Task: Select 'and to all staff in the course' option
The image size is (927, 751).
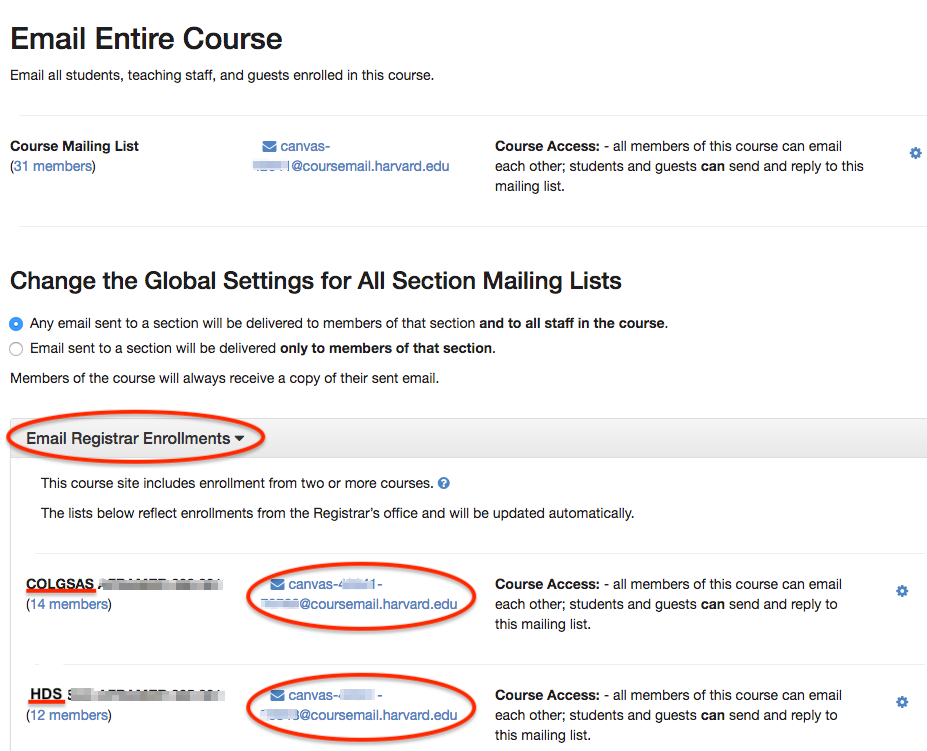Action: 16,324
